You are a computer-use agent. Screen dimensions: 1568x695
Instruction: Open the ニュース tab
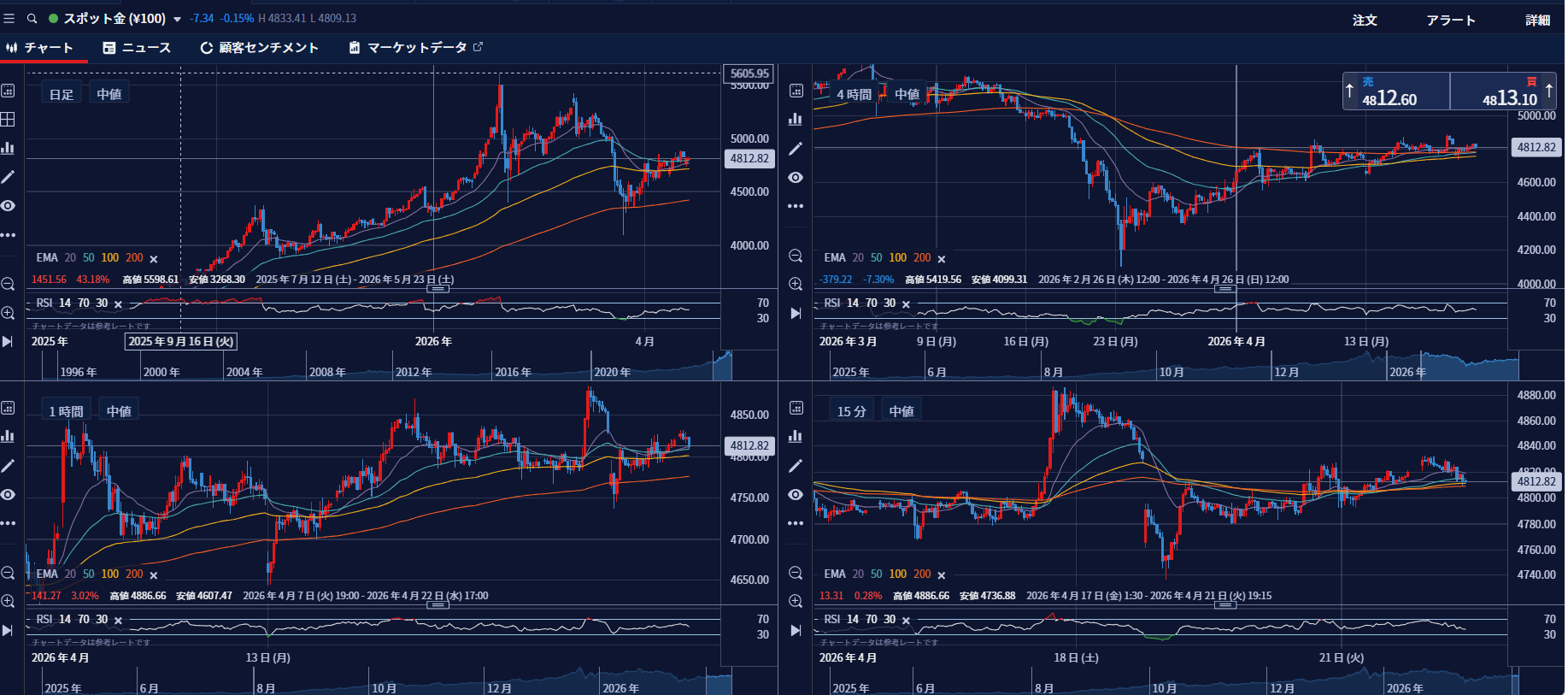(137, 48)
